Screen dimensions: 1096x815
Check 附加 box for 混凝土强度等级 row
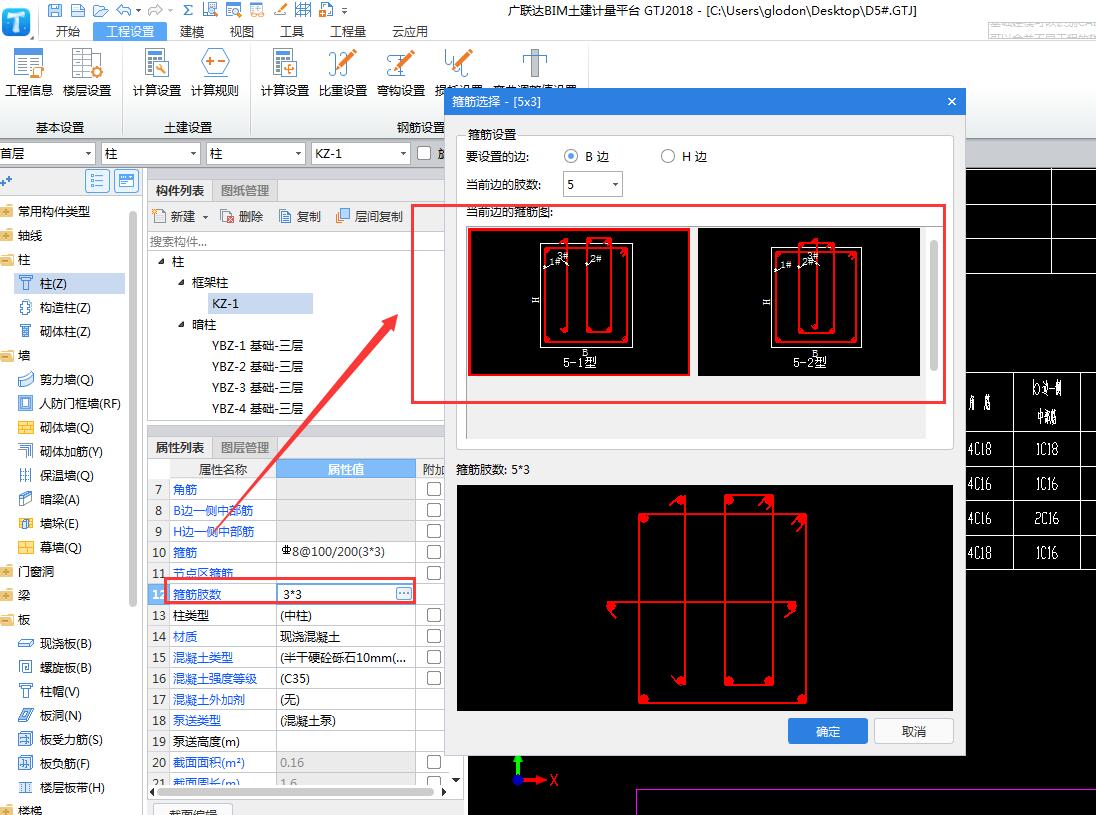[434, 678]
